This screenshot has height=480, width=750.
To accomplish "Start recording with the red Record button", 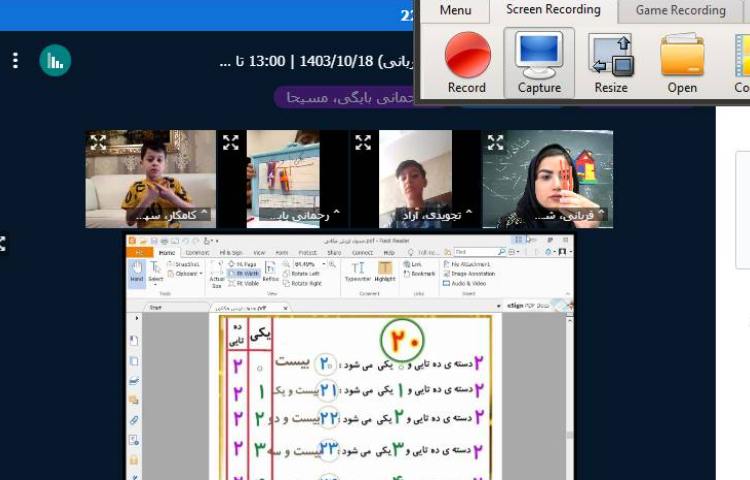I will pos(467,61).
